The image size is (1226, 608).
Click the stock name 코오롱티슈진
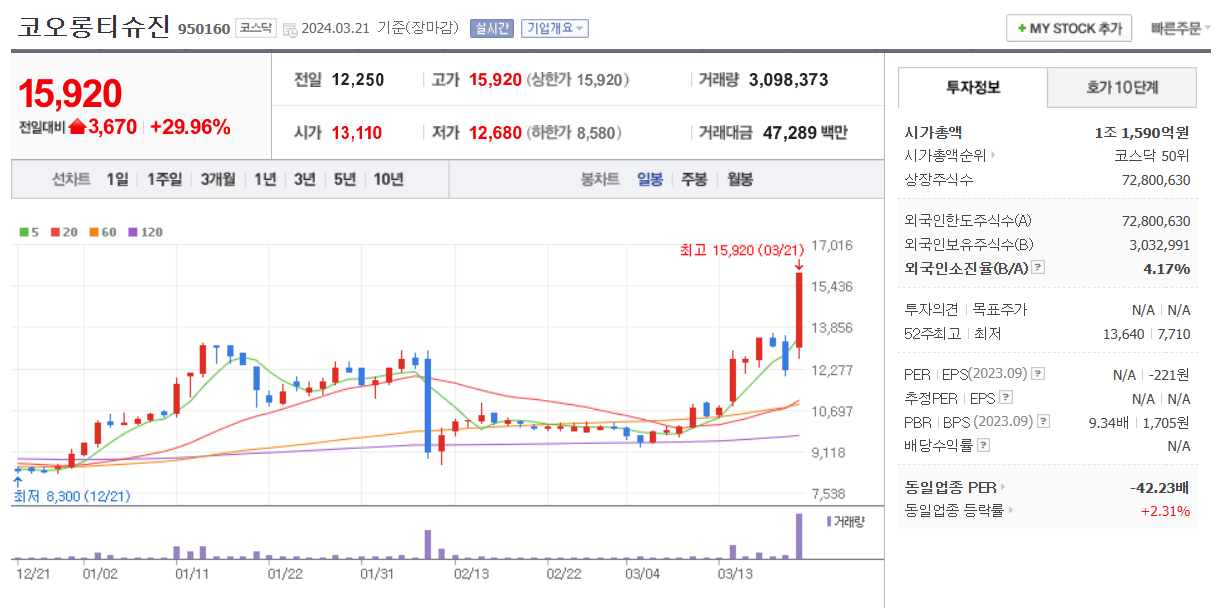point(93,27)
